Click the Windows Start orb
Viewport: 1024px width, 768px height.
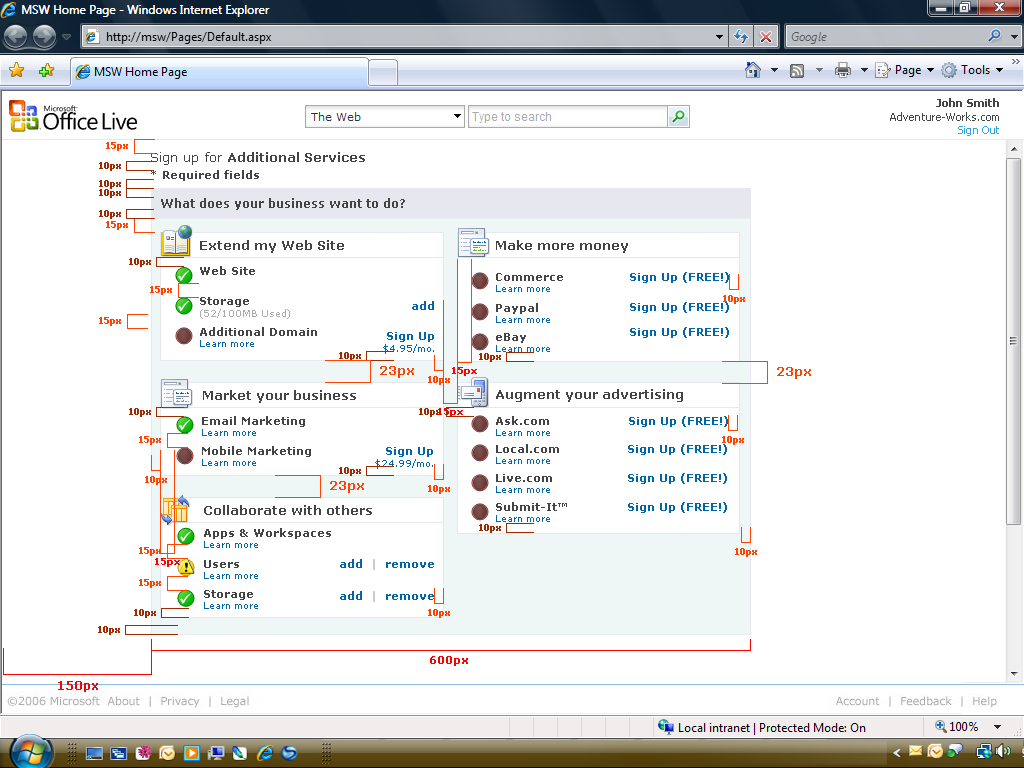(x=31, y=752)
